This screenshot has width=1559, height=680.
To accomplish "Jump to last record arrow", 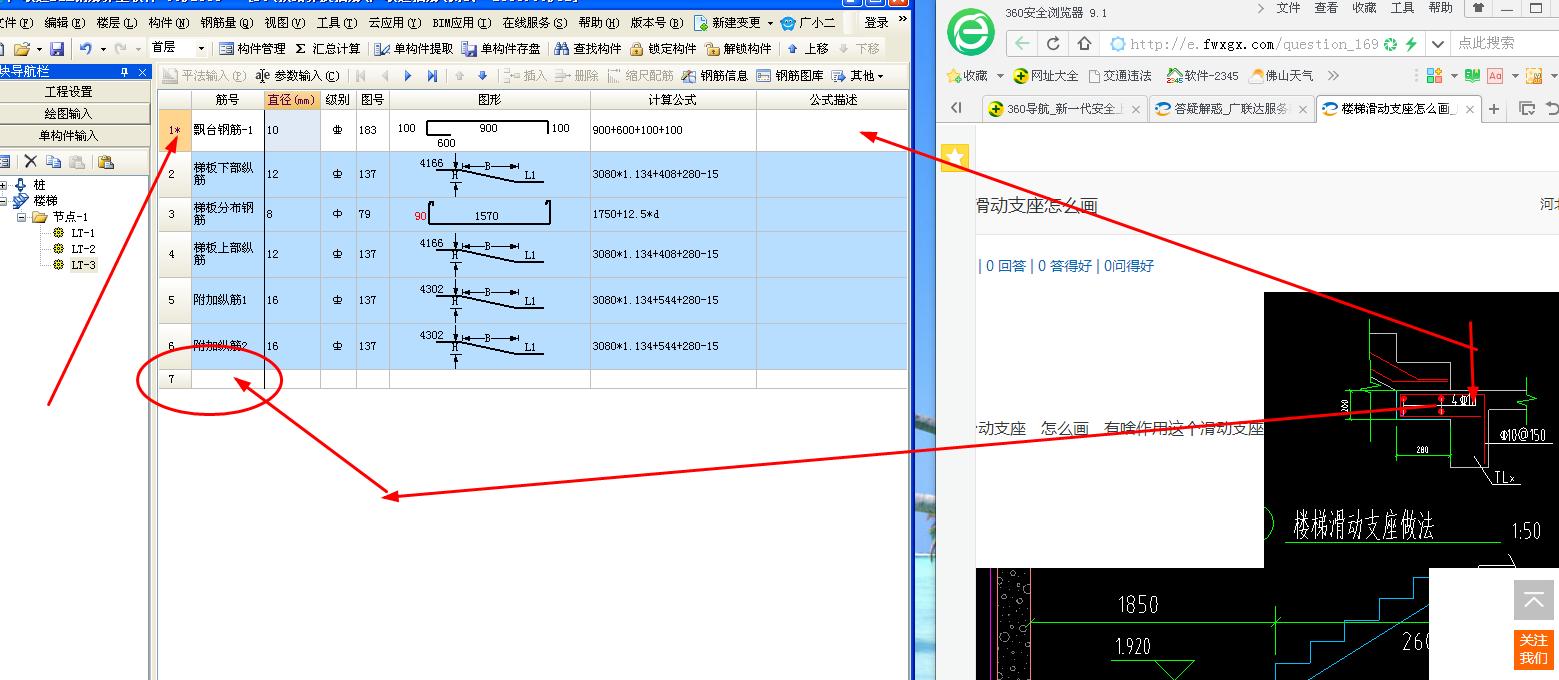I will [x=432, y=76].
